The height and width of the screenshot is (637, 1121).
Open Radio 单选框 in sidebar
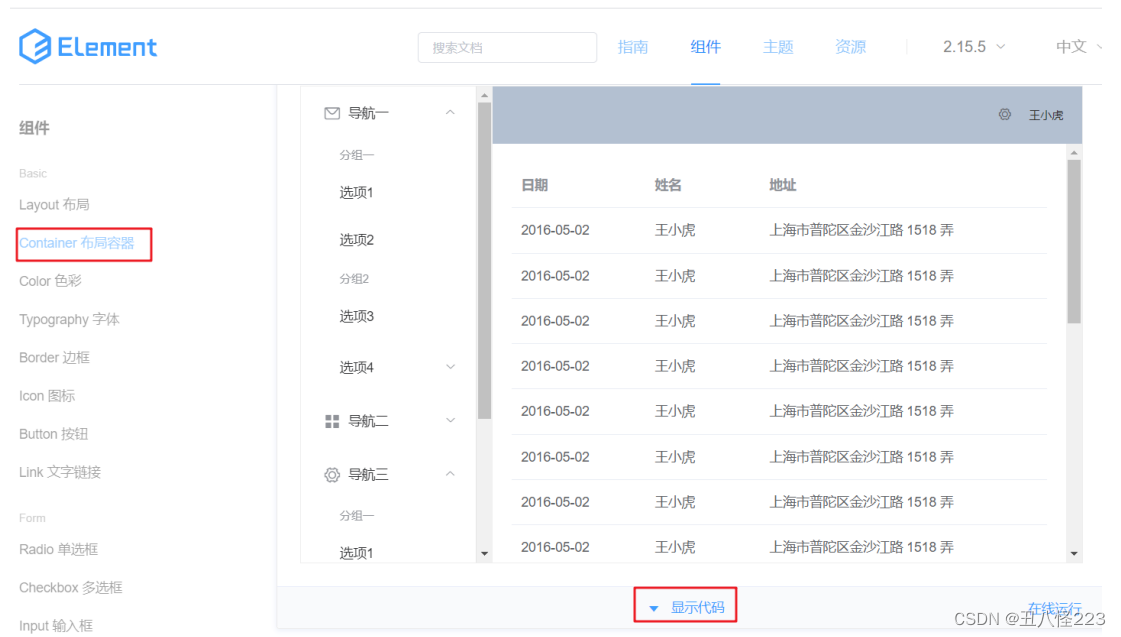click(x=59, y=550)
